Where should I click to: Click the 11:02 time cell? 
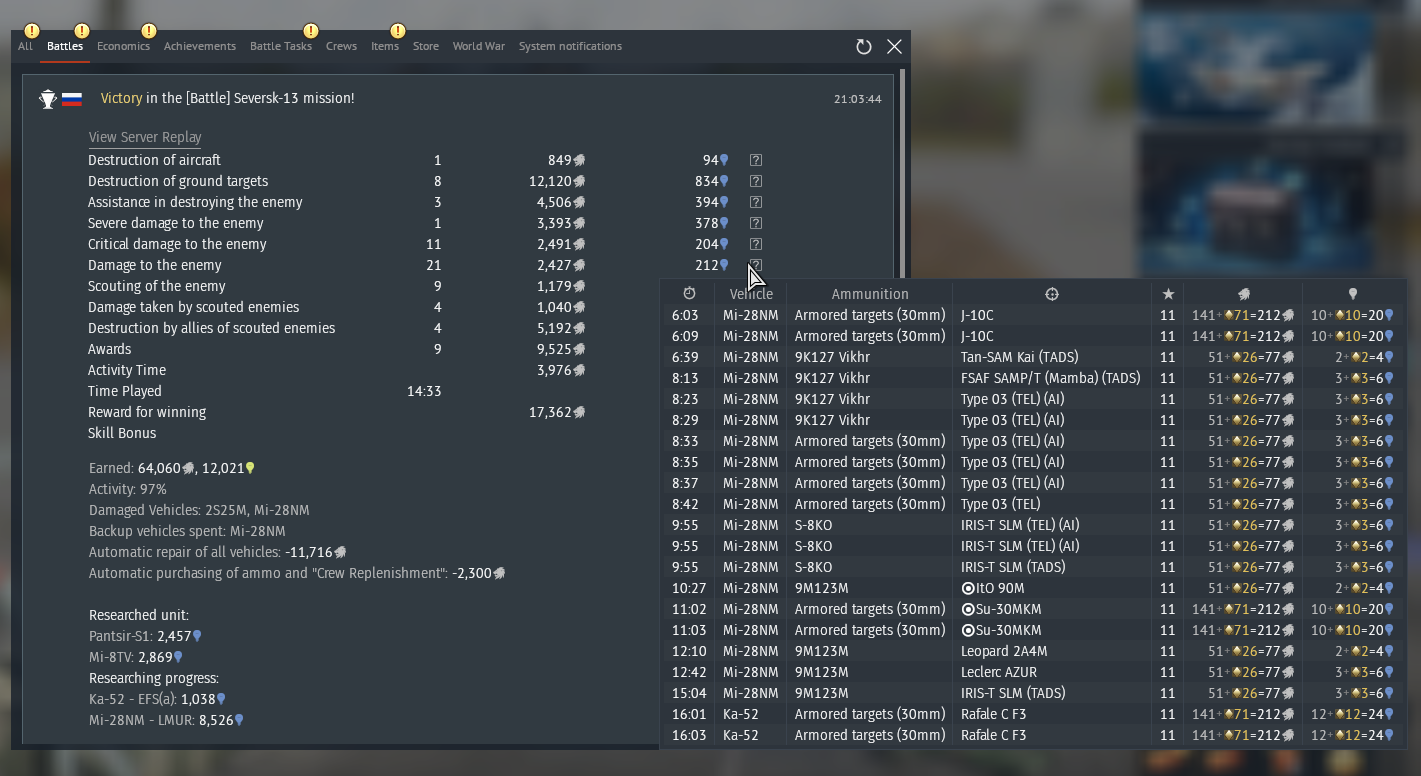[x=689, y=609]
